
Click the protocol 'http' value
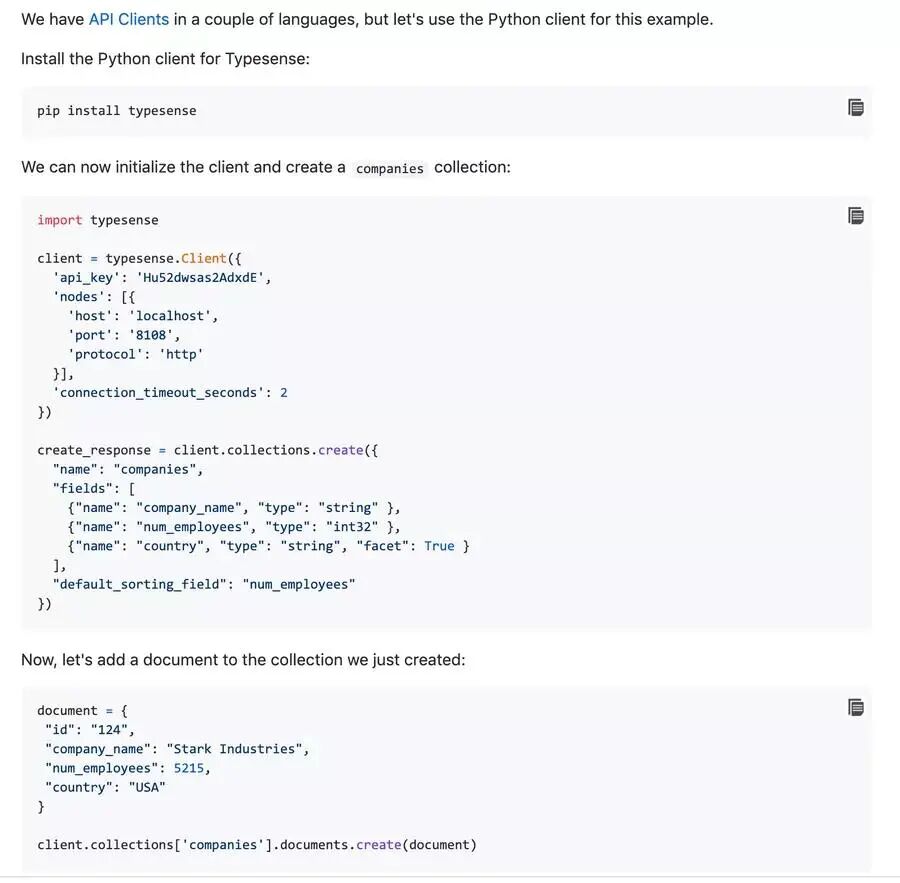[x=181, y=354]
